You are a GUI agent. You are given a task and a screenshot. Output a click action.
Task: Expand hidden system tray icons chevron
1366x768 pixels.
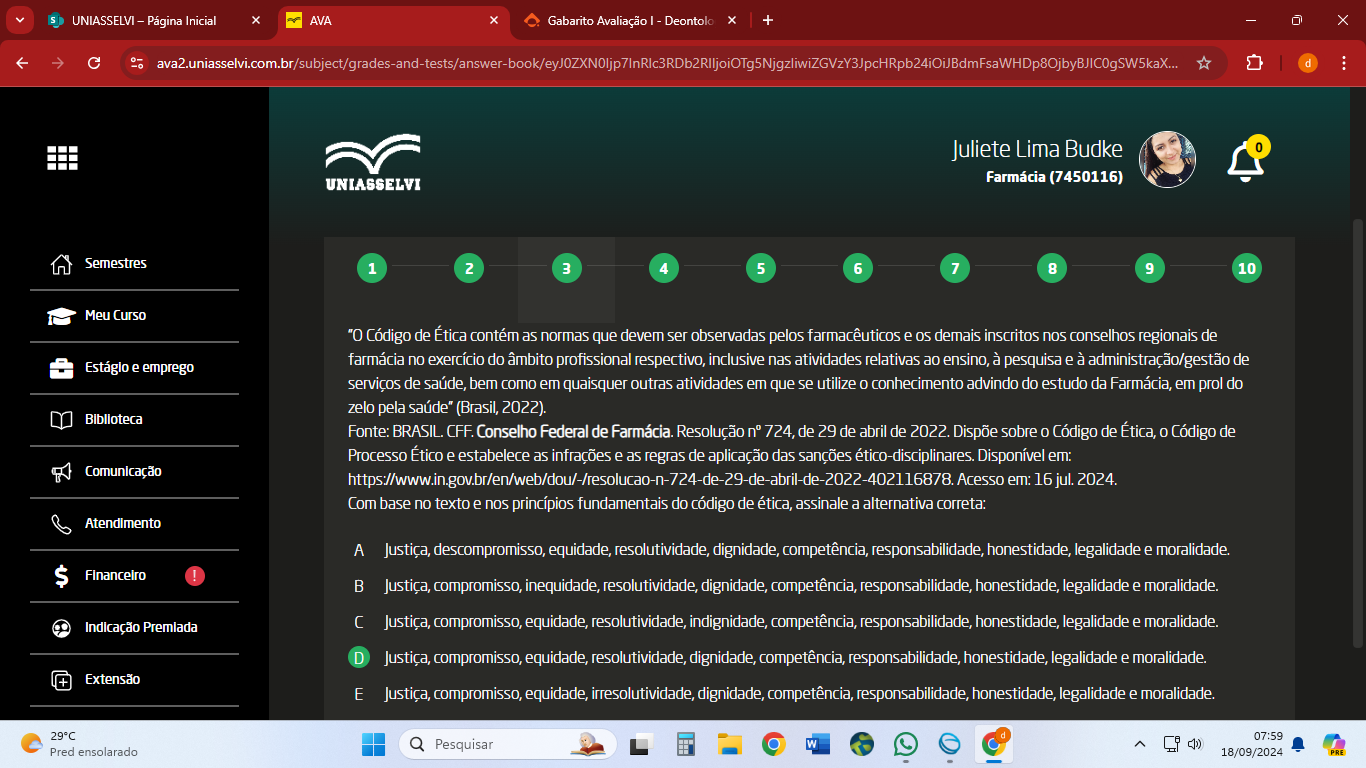1139,744
